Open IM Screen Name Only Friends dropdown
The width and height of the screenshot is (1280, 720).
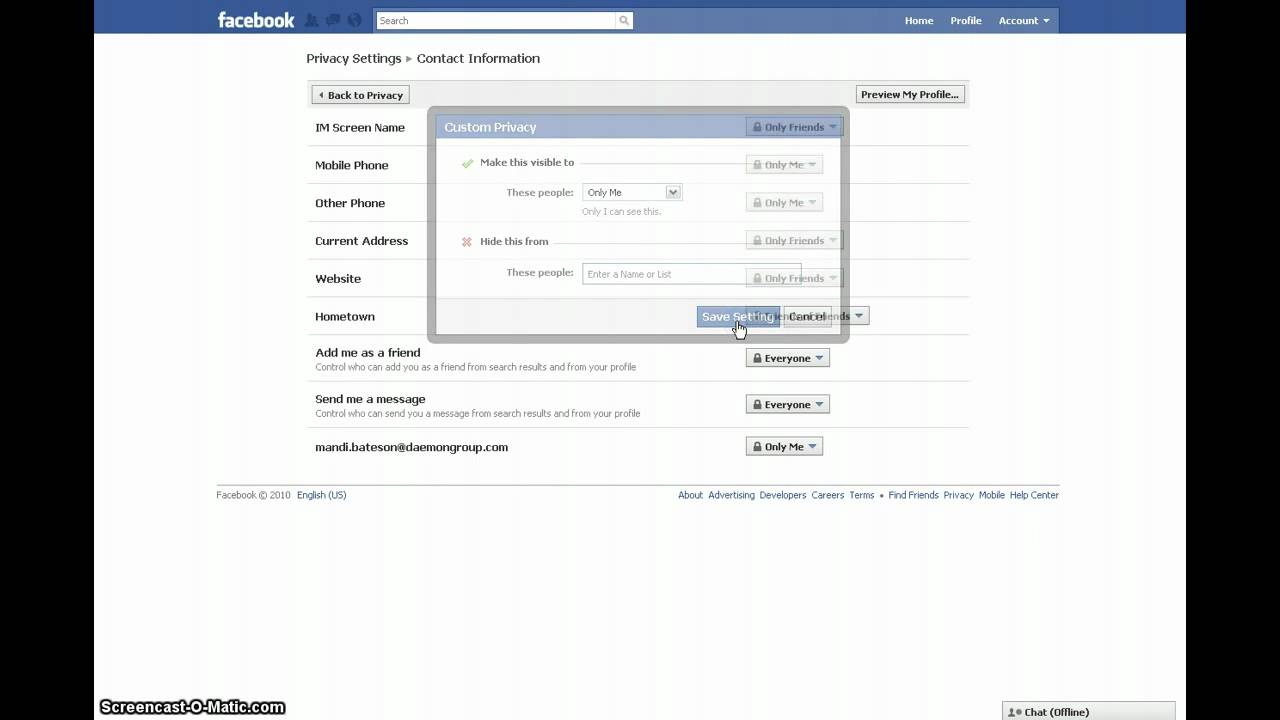point(795,127)
